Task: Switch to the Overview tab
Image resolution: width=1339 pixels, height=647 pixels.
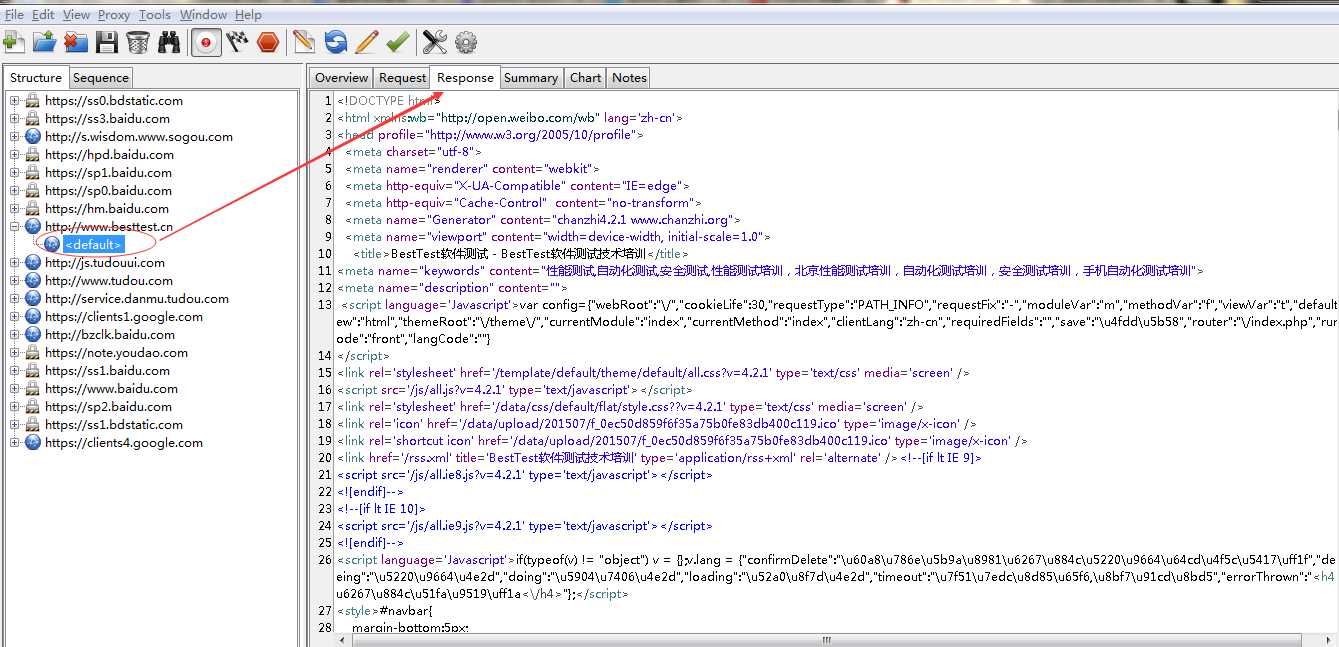Action: (341, 78)
